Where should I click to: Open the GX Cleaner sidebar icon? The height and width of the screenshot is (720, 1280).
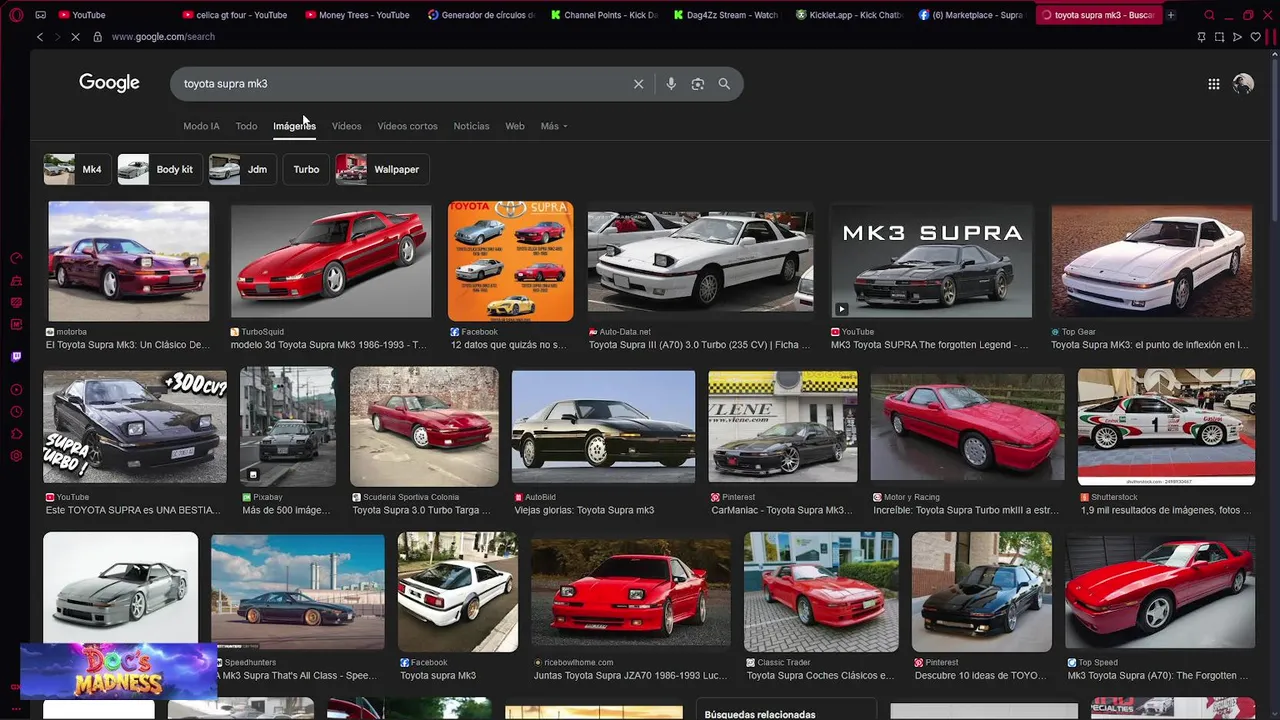pyautogui.click(x=16, y=280)
